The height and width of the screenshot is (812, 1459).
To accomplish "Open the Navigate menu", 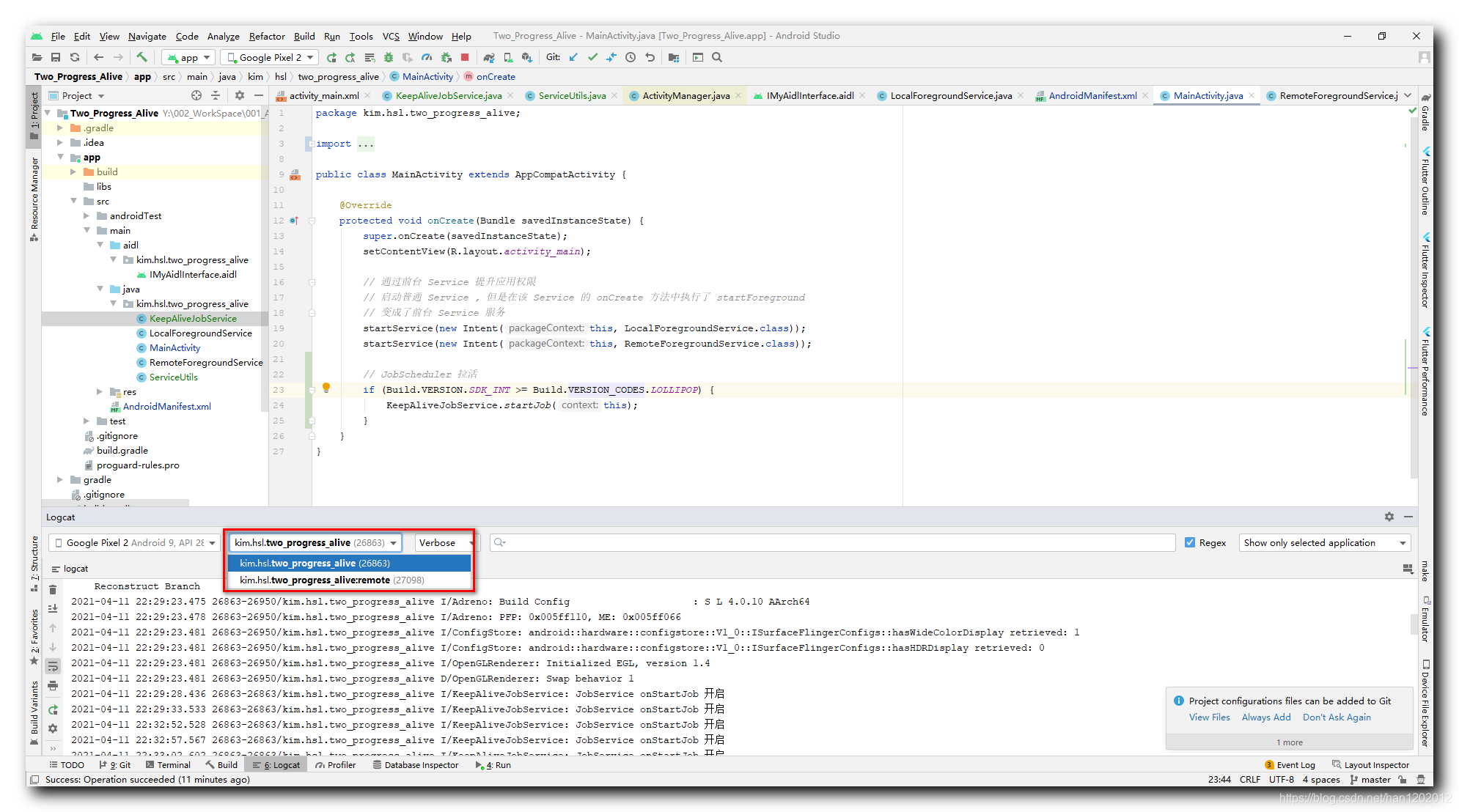I will (x=147, y=36).
